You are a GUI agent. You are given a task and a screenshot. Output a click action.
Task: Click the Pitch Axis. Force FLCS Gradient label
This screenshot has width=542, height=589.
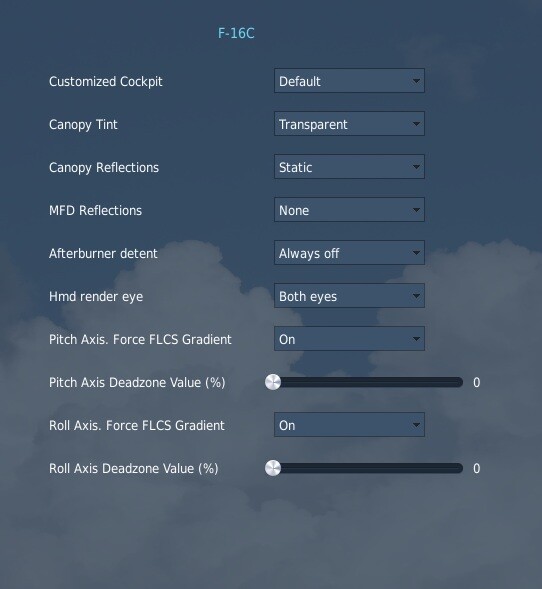click(140, 340)
